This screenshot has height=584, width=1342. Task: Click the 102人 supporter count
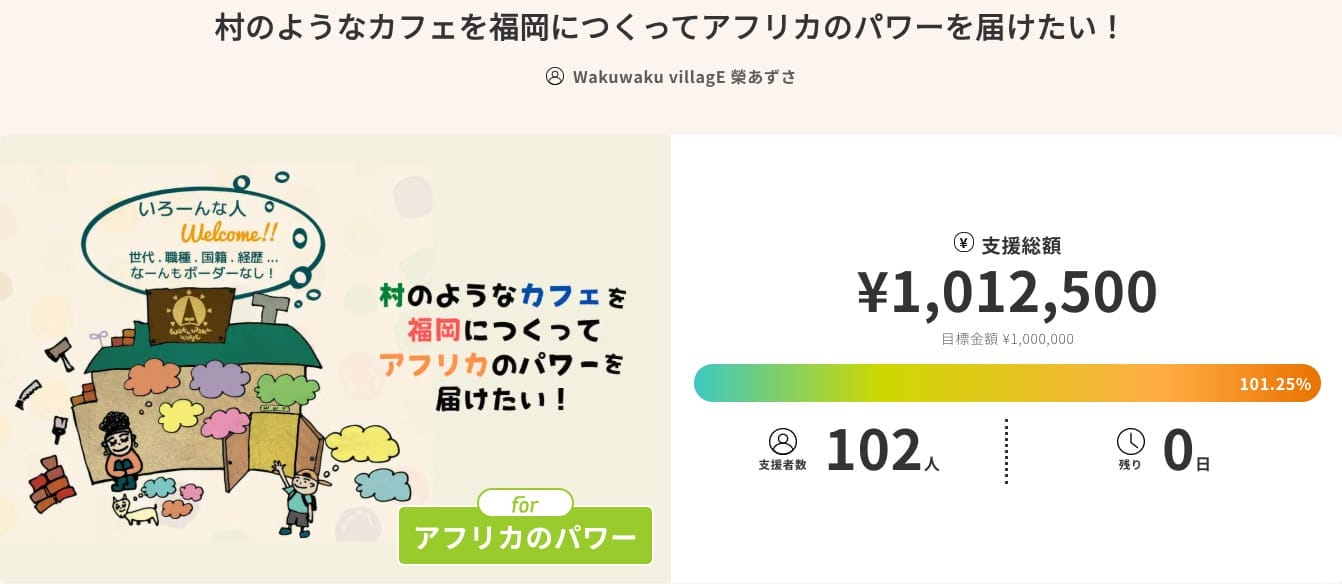click(x=882, y=451)
